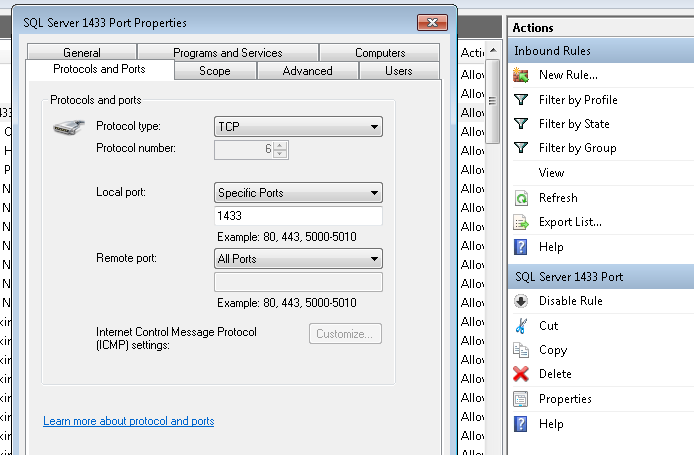Screen dimensions: 694x455
Task: Choose Copy in the Actions pane
Action: [x=553, y=350]
